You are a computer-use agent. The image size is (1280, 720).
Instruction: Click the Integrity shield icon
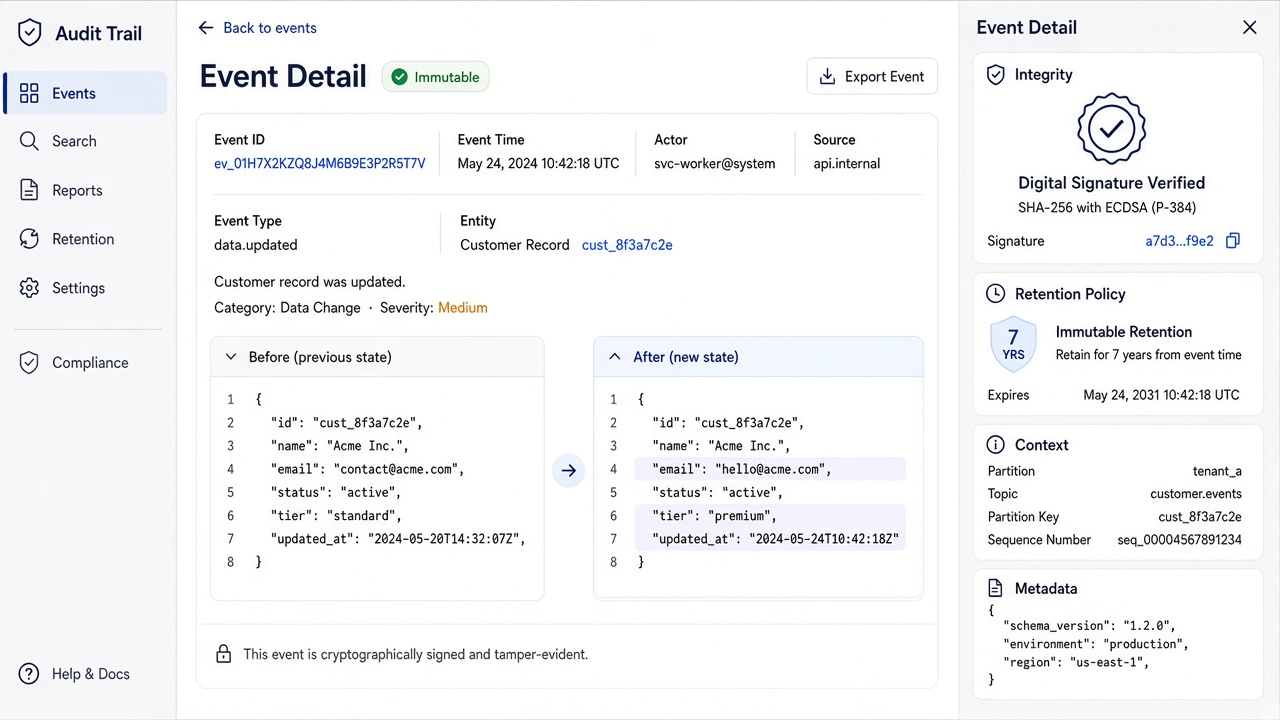point(995,75)
